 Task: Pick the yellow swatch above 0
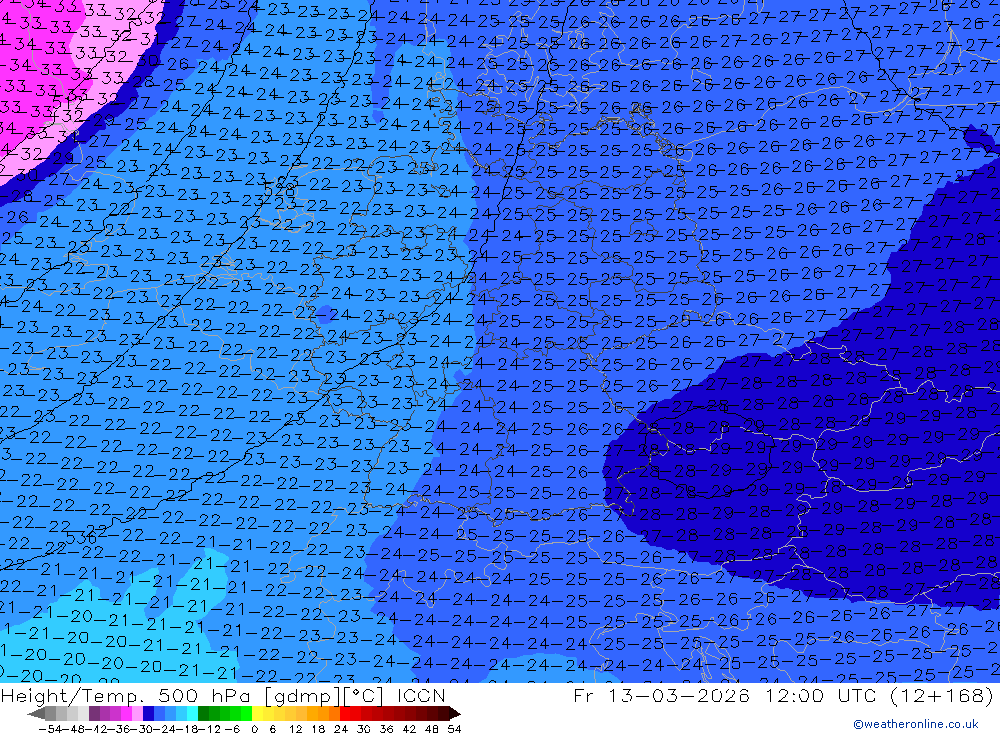257,714
